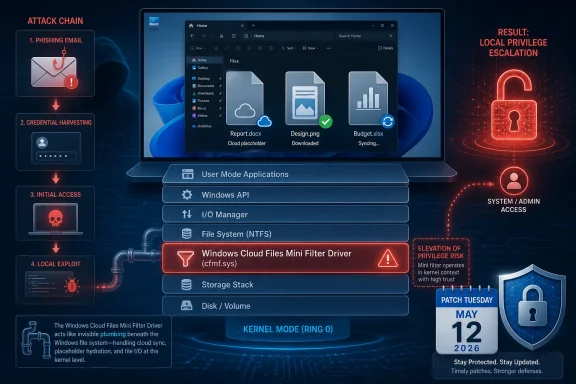
Task: Click the "ATTACK CHAIN" heading
Action: [55, 21]
